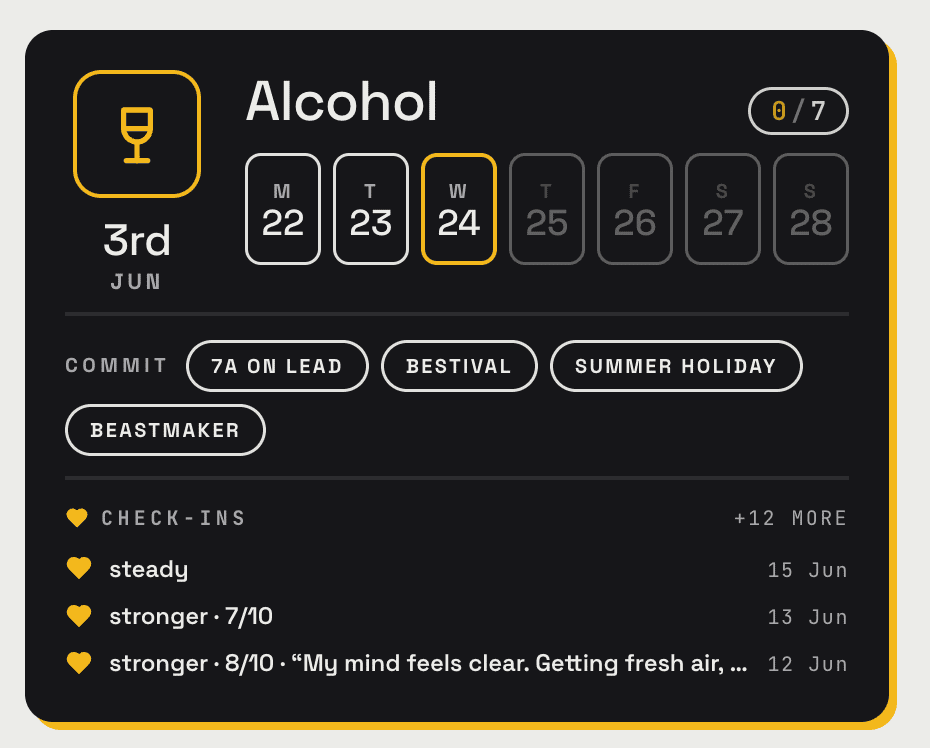Open the 7A ON LEAD commitment chip

[277, 366]
